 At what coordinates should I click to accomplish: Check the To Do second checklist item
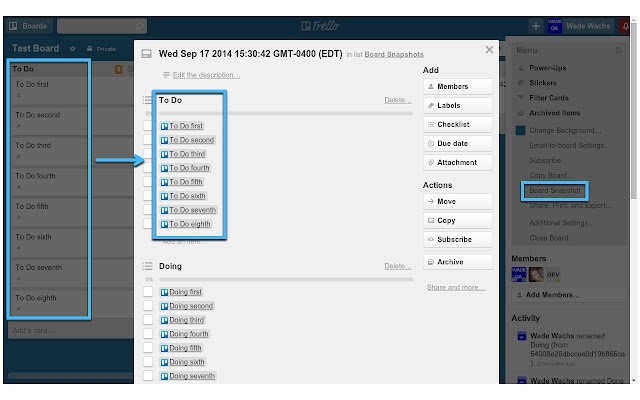(x=148, y=140)
